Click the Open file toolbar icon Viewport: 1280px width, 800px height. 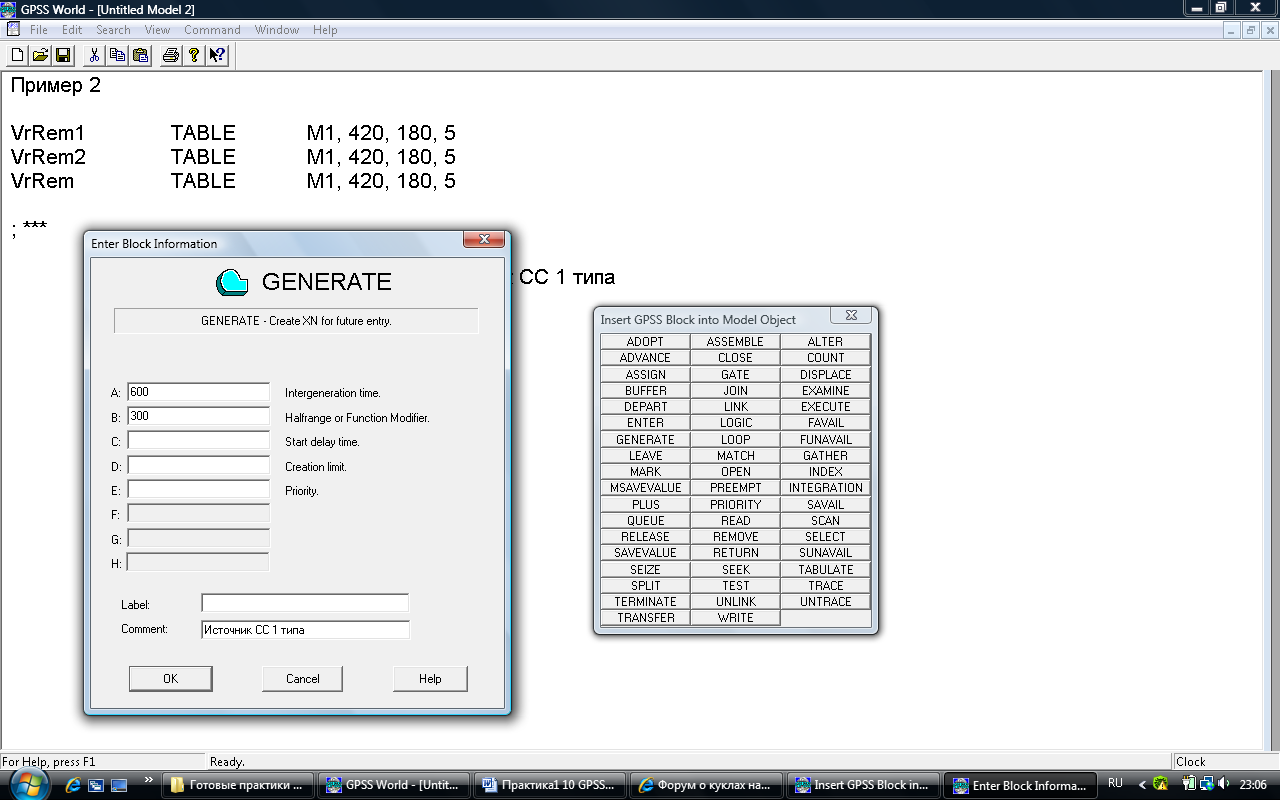coord(40,55)
